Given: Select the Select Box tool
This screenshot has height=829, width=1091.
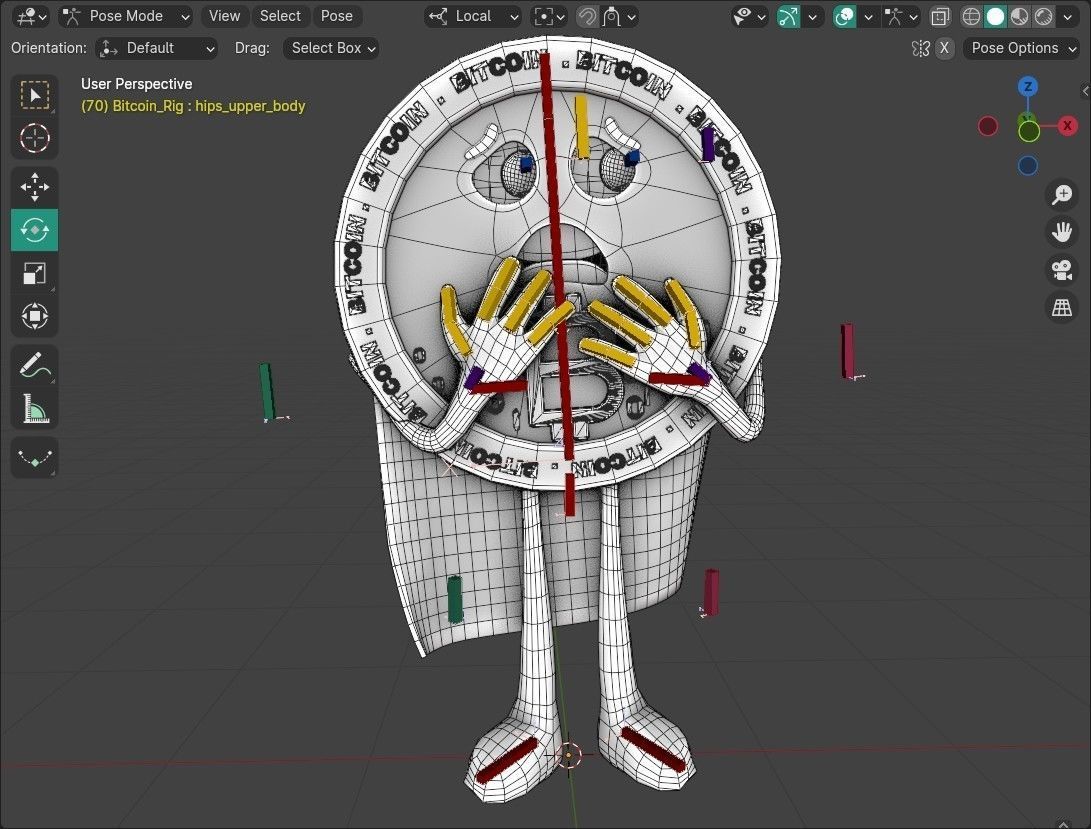Looking at the screenshot, I should tap(34, 95).
